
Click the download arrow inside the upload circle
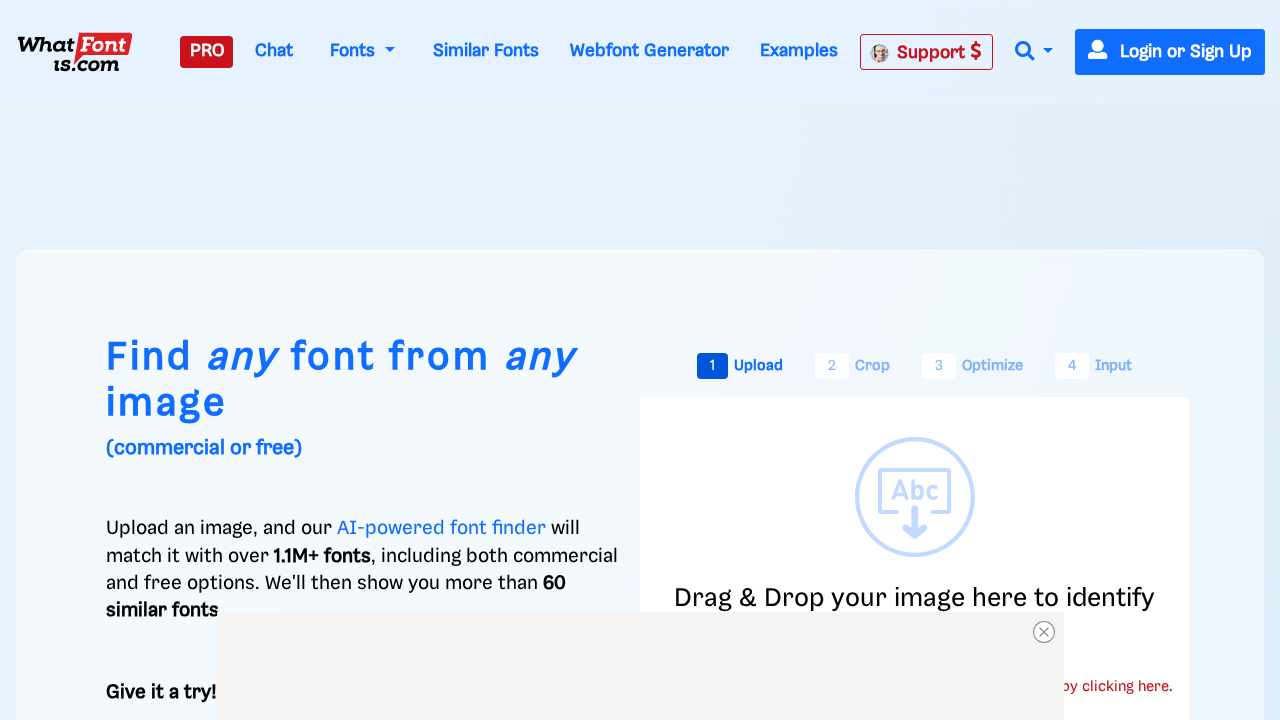(x=914, y=522)
